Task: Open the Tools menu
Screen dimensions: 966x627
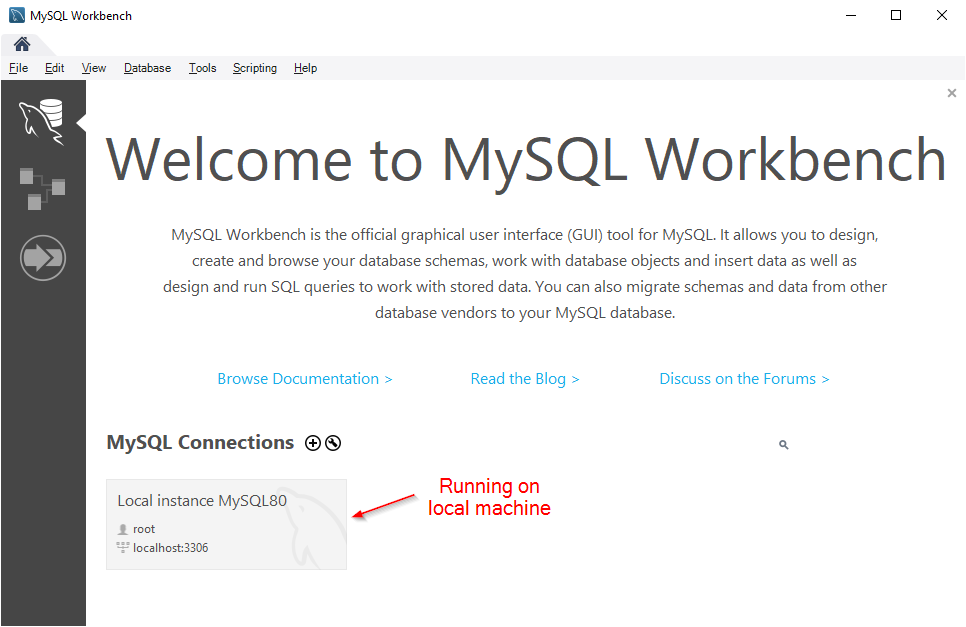Action: (202, 68)
